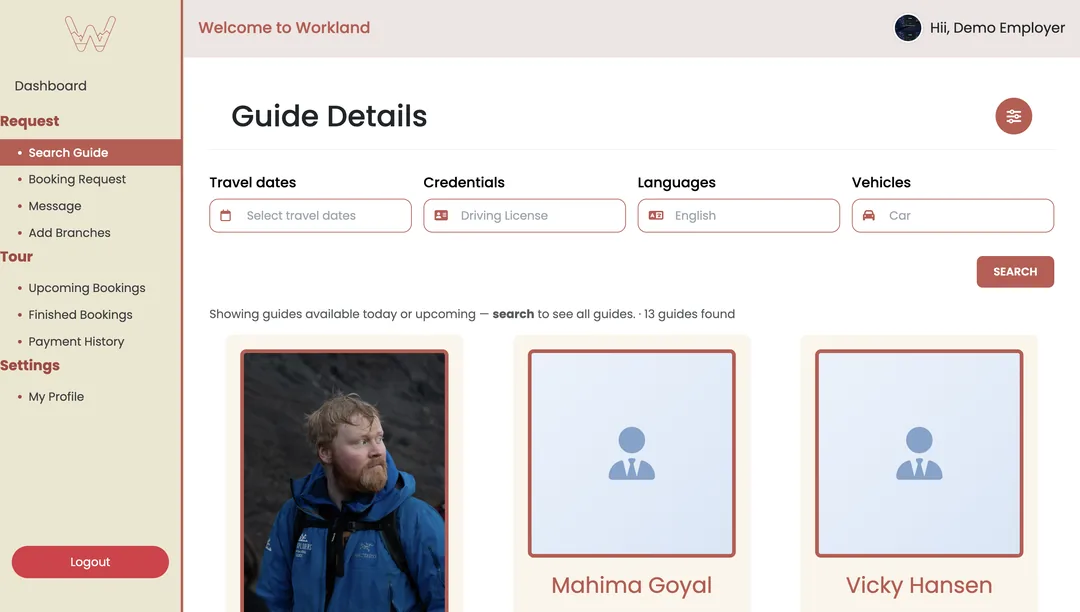Open the filter settings round button
Viewport: 1080px width, 612px height.
(1013, 116)
